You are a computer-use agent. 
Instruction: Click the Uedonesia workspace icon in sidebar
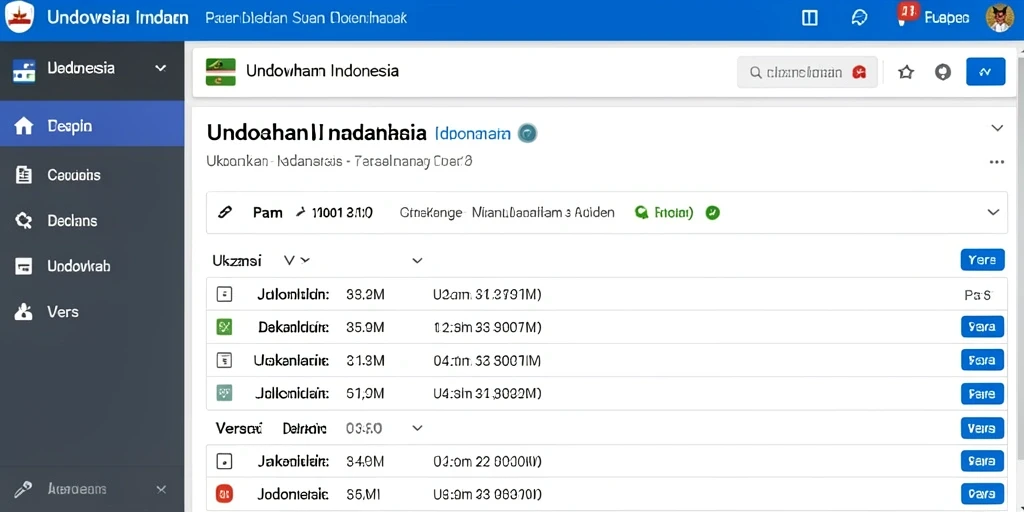[24, 71]
